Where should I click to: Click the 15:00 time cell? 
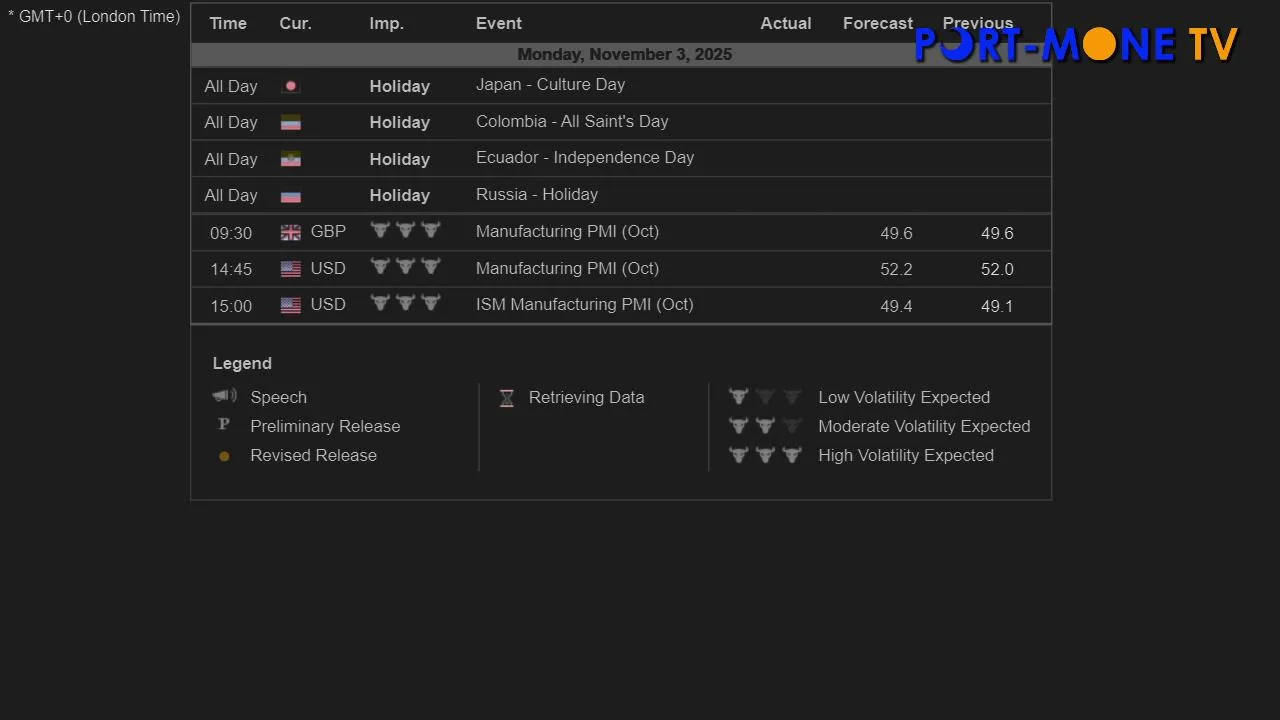coord(231,306)
